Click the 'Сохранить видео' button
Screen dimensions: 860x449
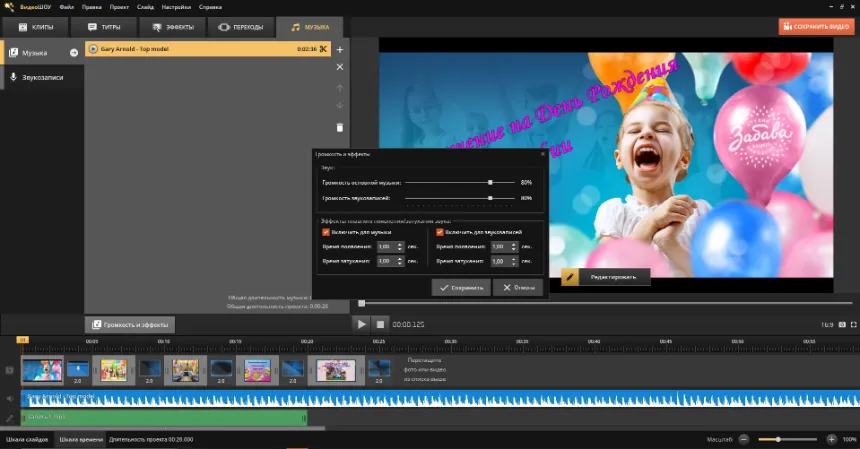click(x=816, y=27)
